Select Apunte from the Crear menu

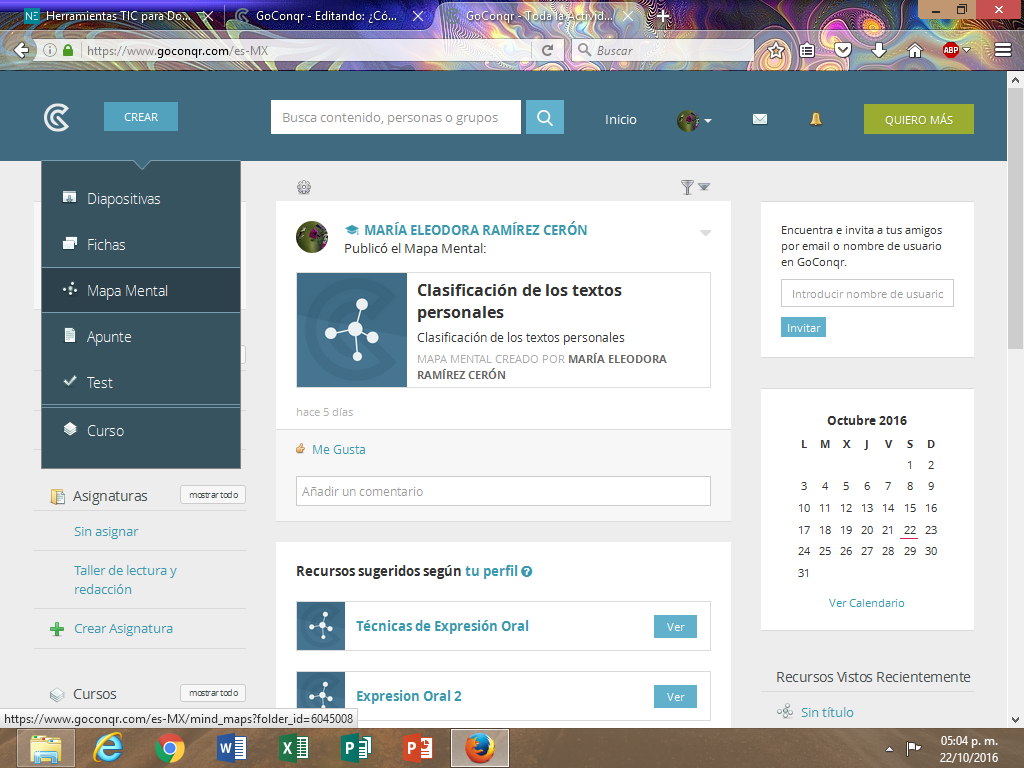tap(141, 336)
